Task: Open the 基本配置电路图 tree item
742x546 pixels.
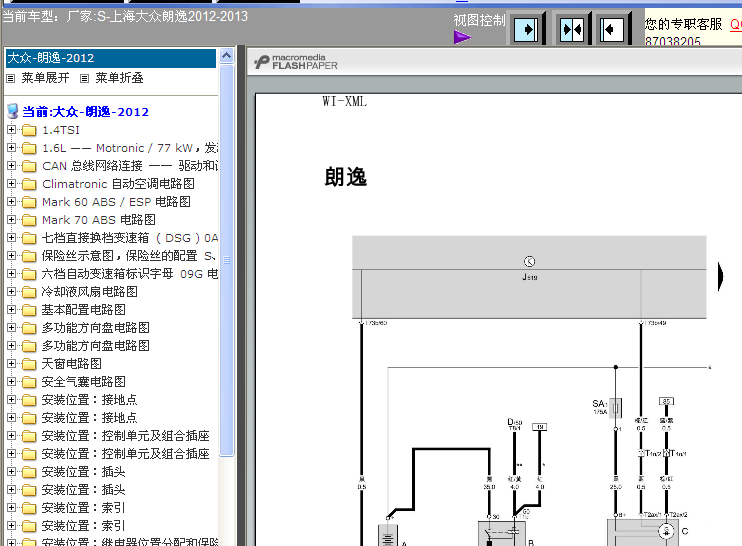Action: [83, 310]
